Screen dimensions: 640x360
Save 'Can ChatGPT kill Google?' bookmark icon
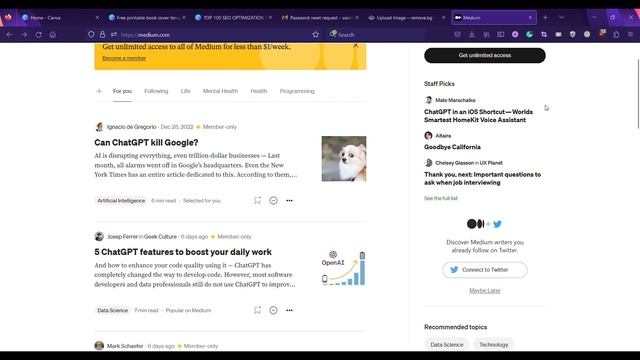pyautogui.click(x=257, y=200)
